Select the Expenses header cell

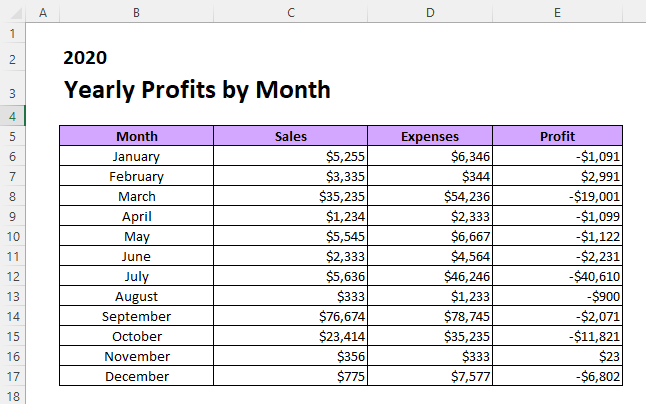tap(430, 136)
